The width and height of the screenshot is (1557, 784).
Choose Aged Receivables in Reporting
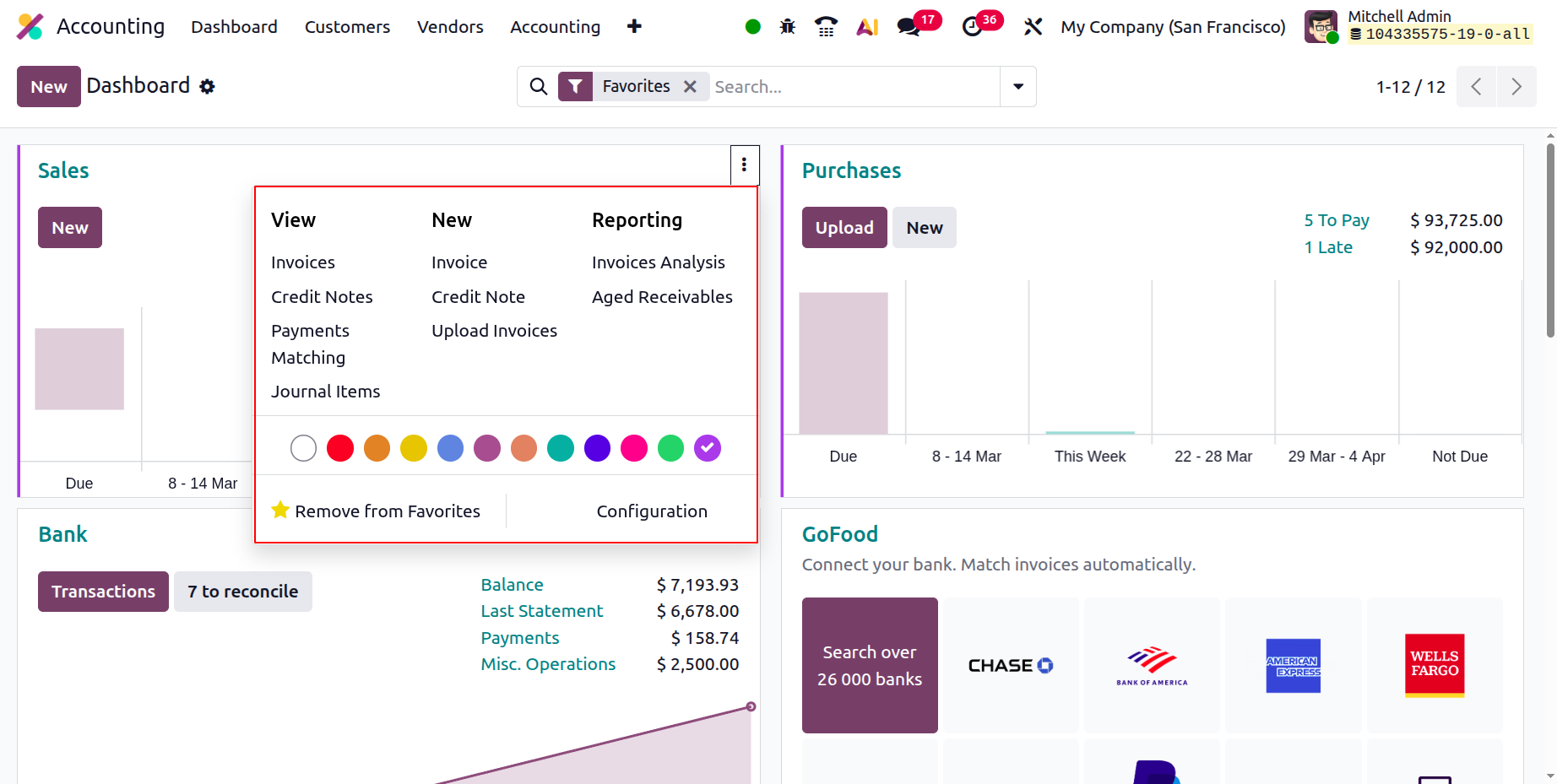point(662,296)
